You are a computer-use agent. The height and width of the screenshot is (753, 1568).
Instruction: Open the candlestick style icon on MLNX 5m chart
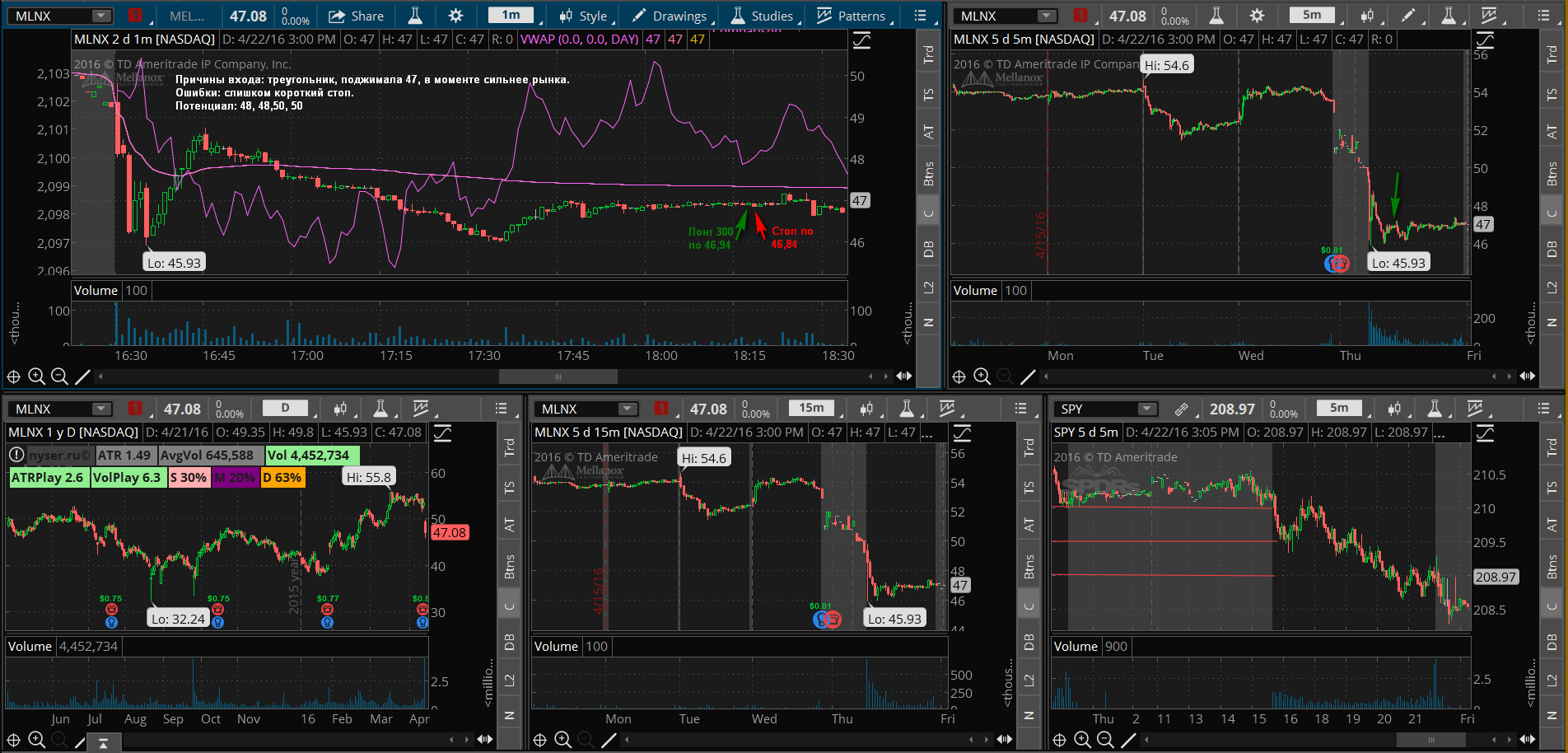pyautogui.click(x=1368, y=16)
